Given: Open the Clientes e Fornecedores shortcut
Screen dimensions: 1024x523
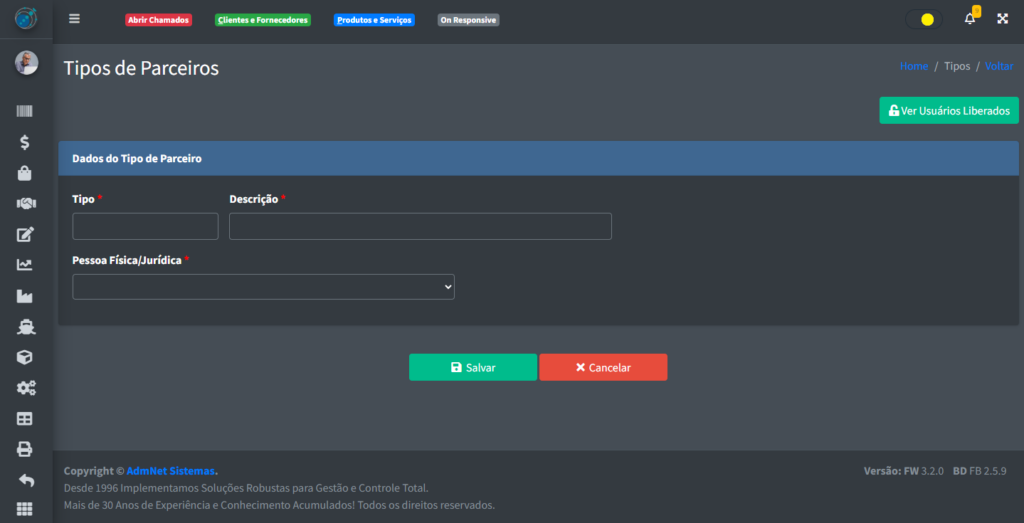Looking at the screenshot, I should (x=263, y=20).
